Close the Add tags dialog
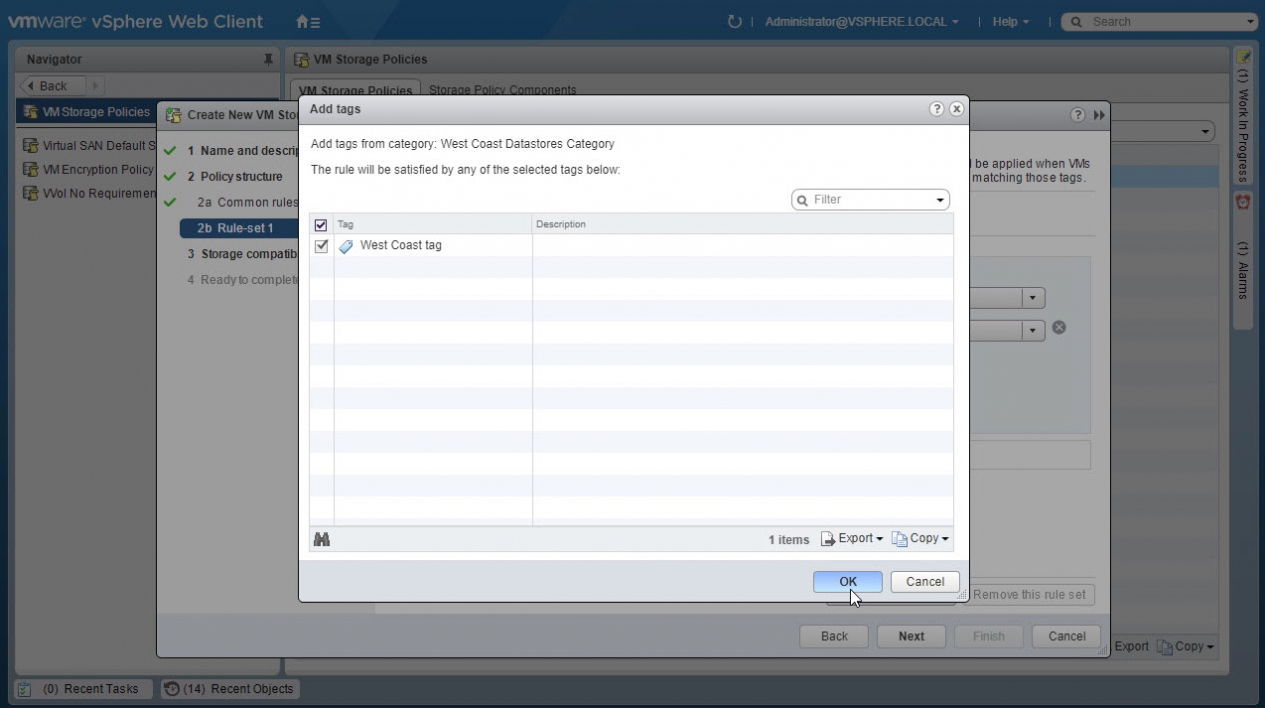 tap(956, 109)
